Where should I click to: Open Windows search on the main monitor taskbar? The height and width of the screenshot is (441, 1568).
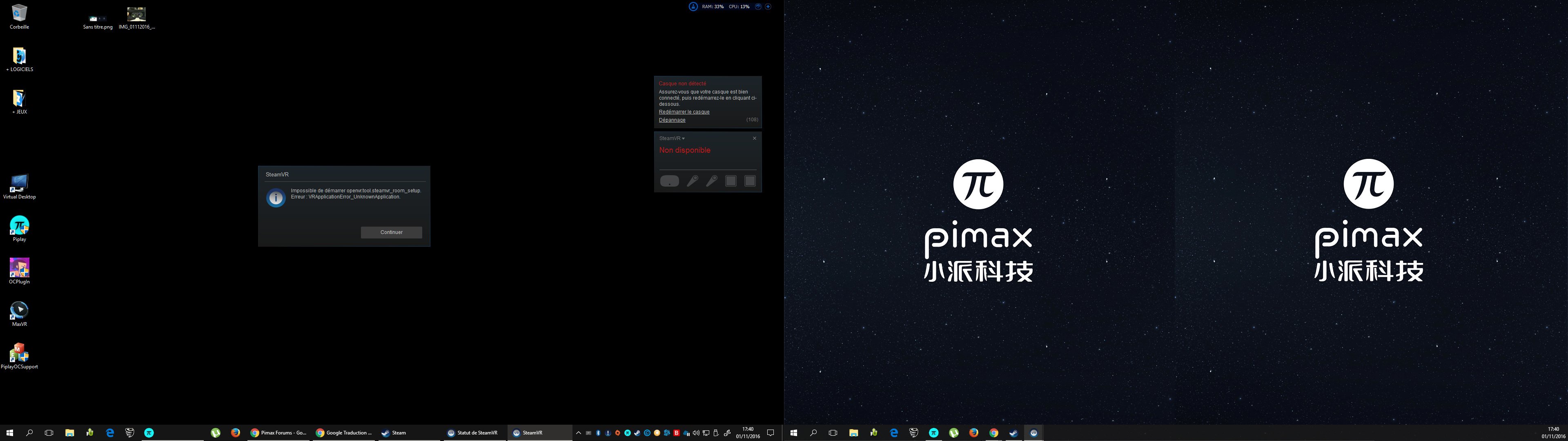tap(29, 433)
